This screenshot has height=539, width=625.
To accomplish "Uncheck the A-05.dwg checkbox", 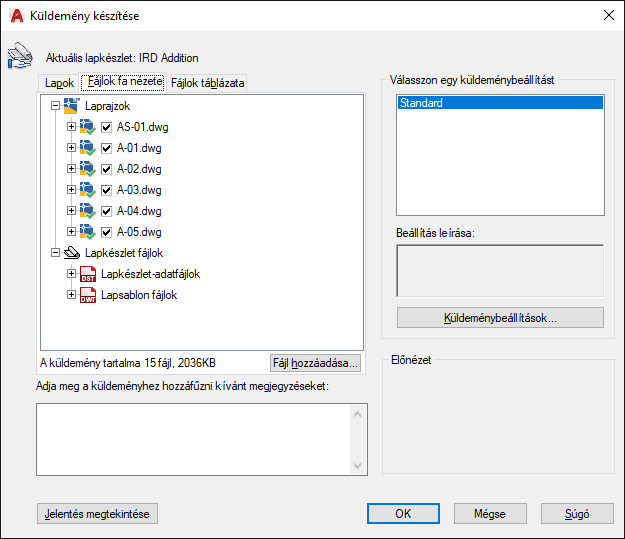I will tap(106, 232).
